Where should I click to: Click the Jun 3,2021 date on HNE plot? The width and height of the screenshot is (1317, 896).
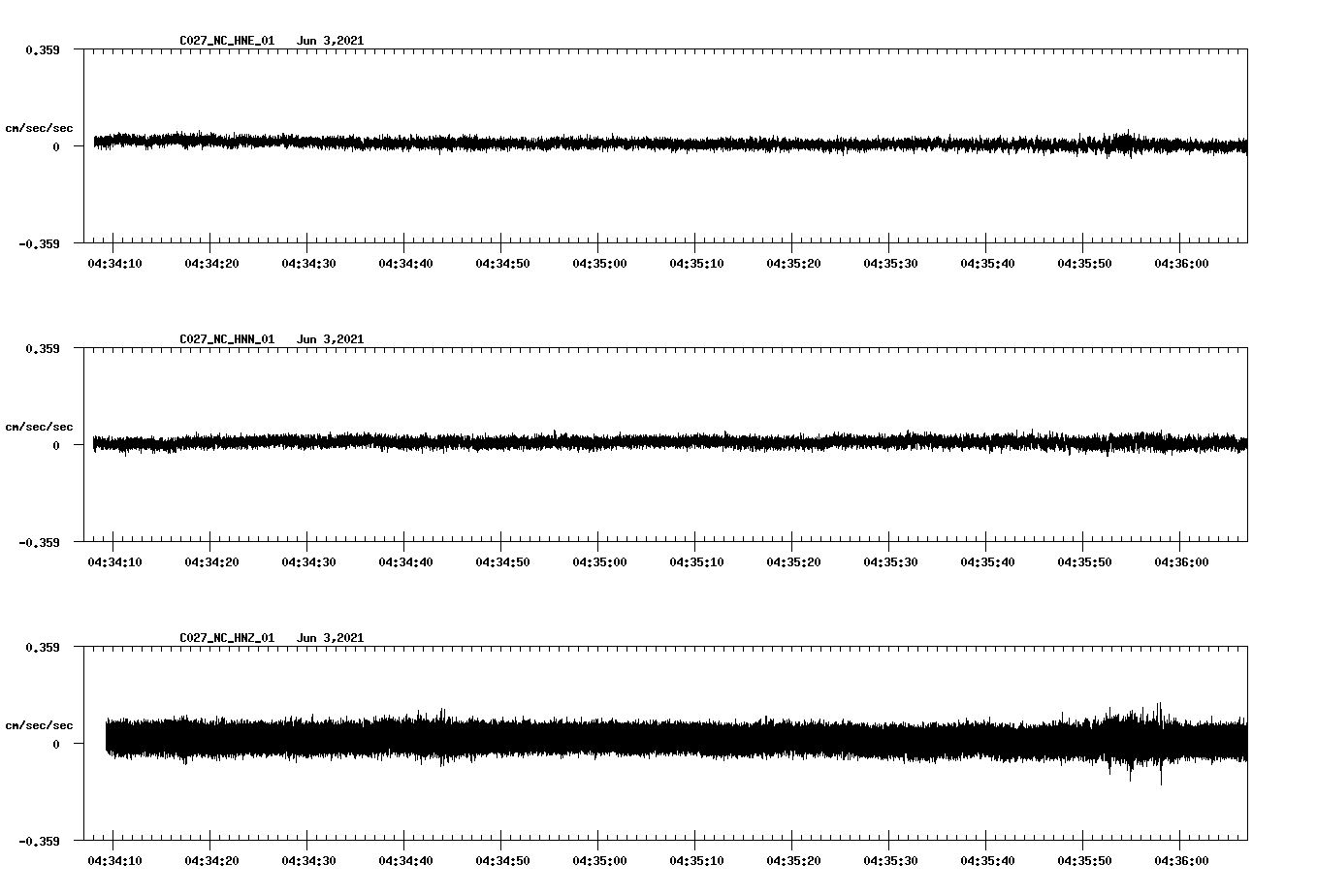[x=331, y=41]
